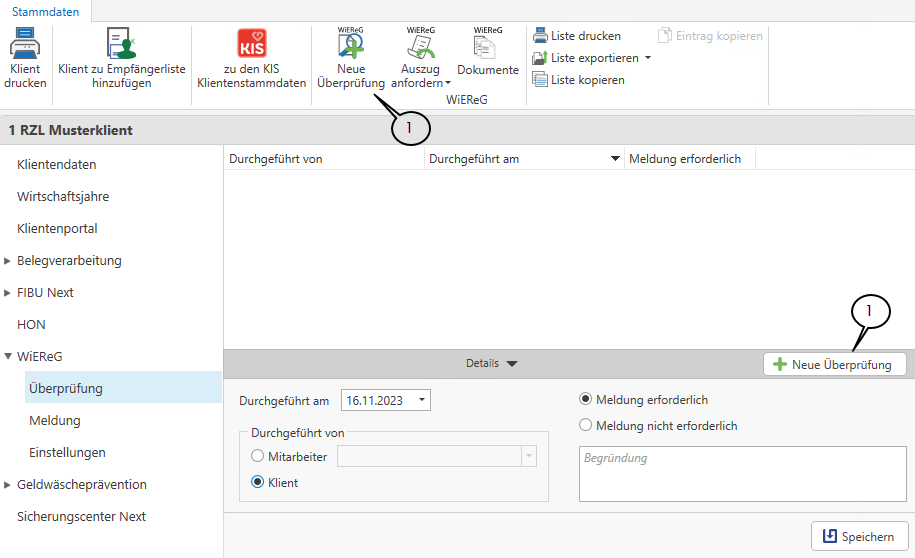This screenshot has height=558, width=915.
Task: Select the Mitarbeiter radio button
Action: point(258,457)
